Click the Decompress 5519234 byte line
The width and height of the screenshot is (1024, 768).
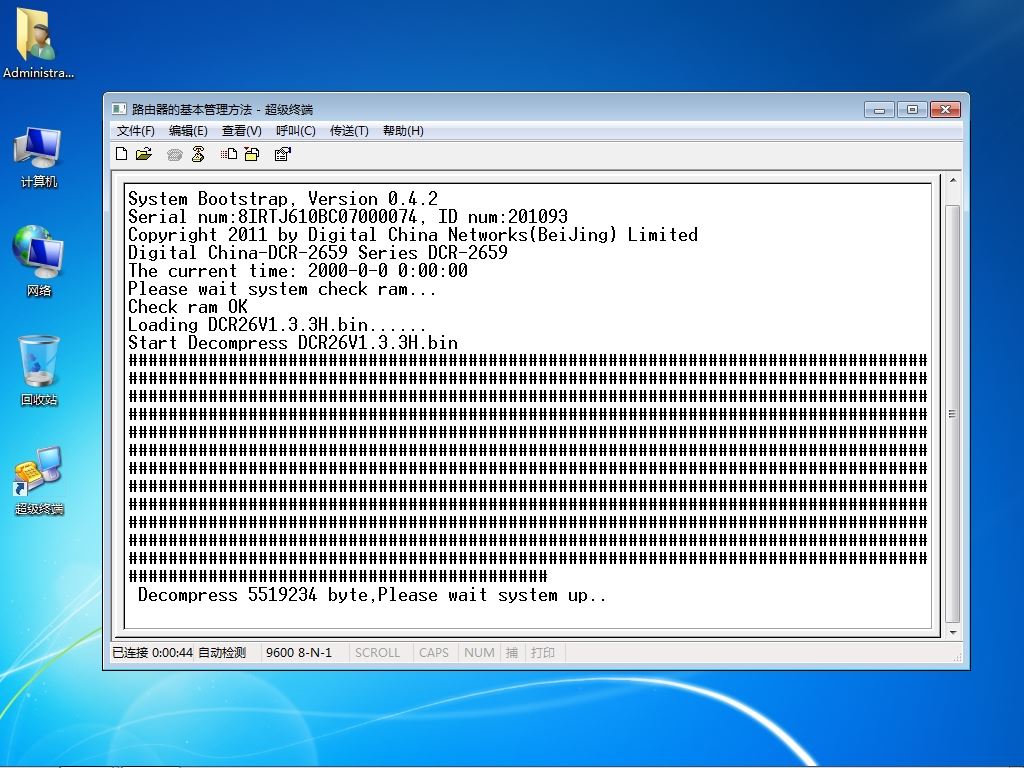[x=372, y=595]
